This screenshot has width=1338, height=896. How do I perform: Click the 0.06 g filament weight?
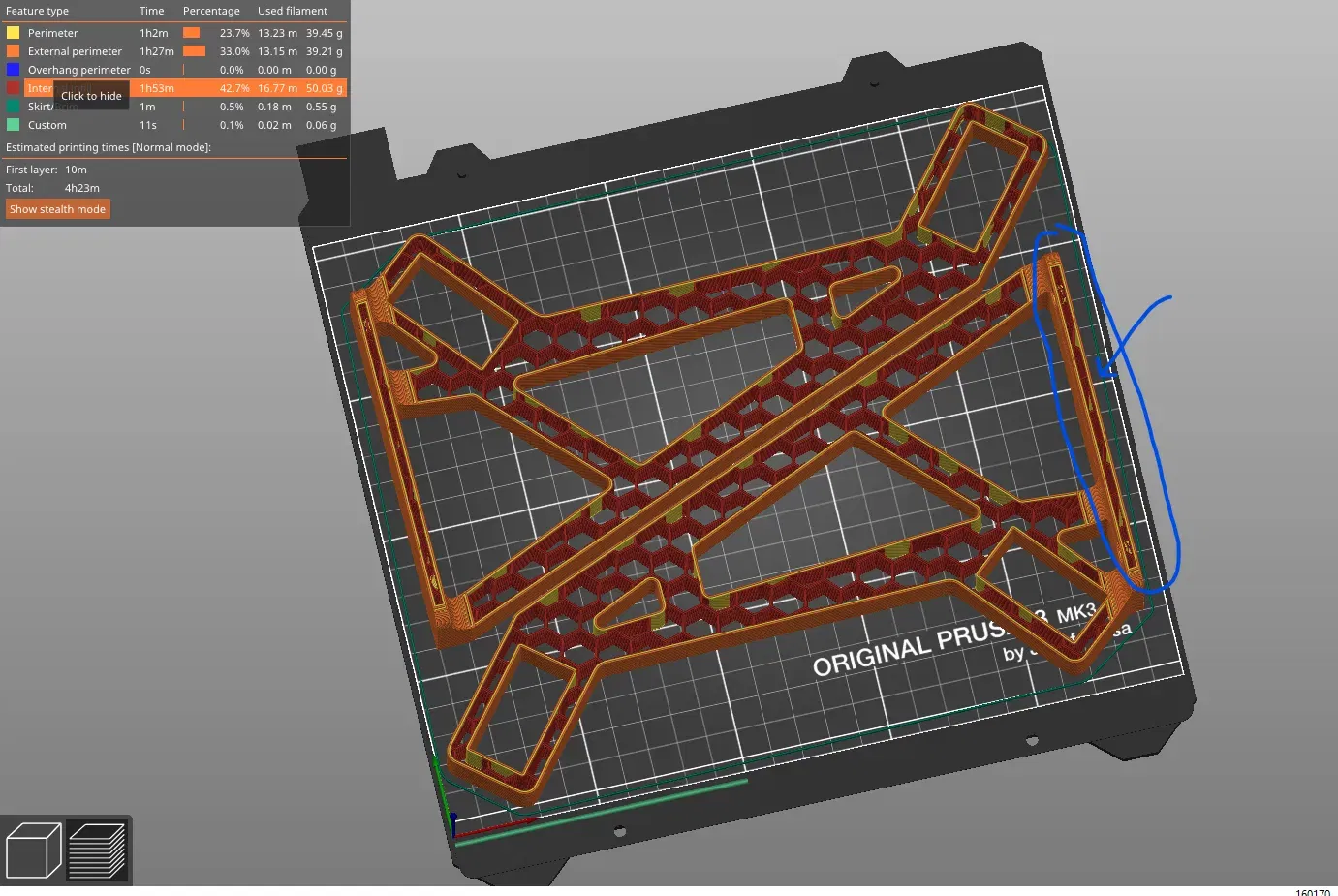[x=322, y=125]
